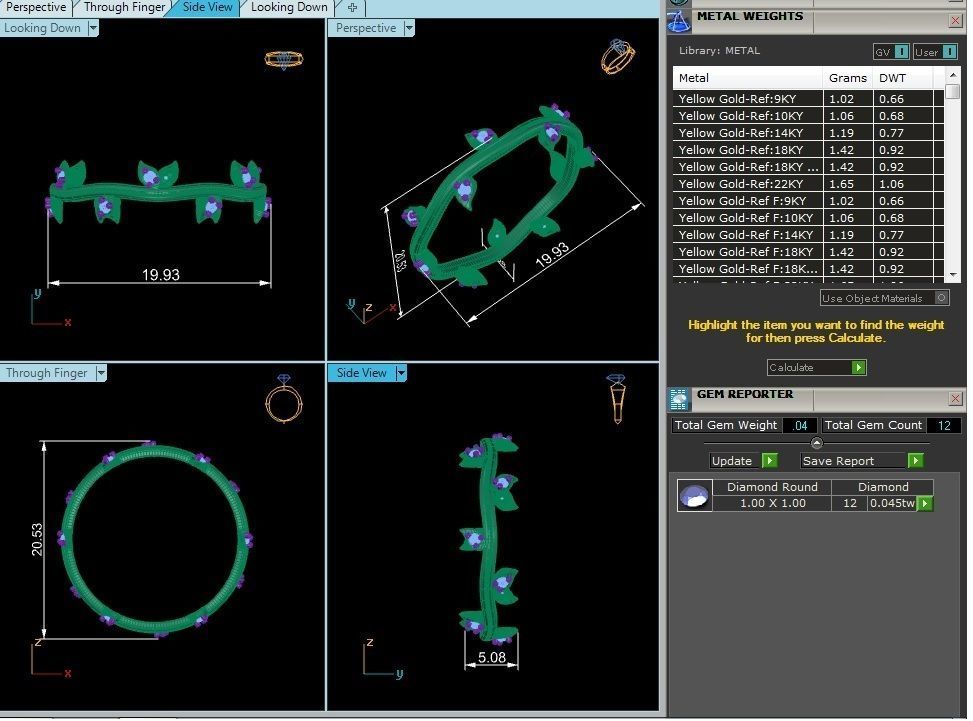Click the Metal Weights panel icon

(679, 20)
